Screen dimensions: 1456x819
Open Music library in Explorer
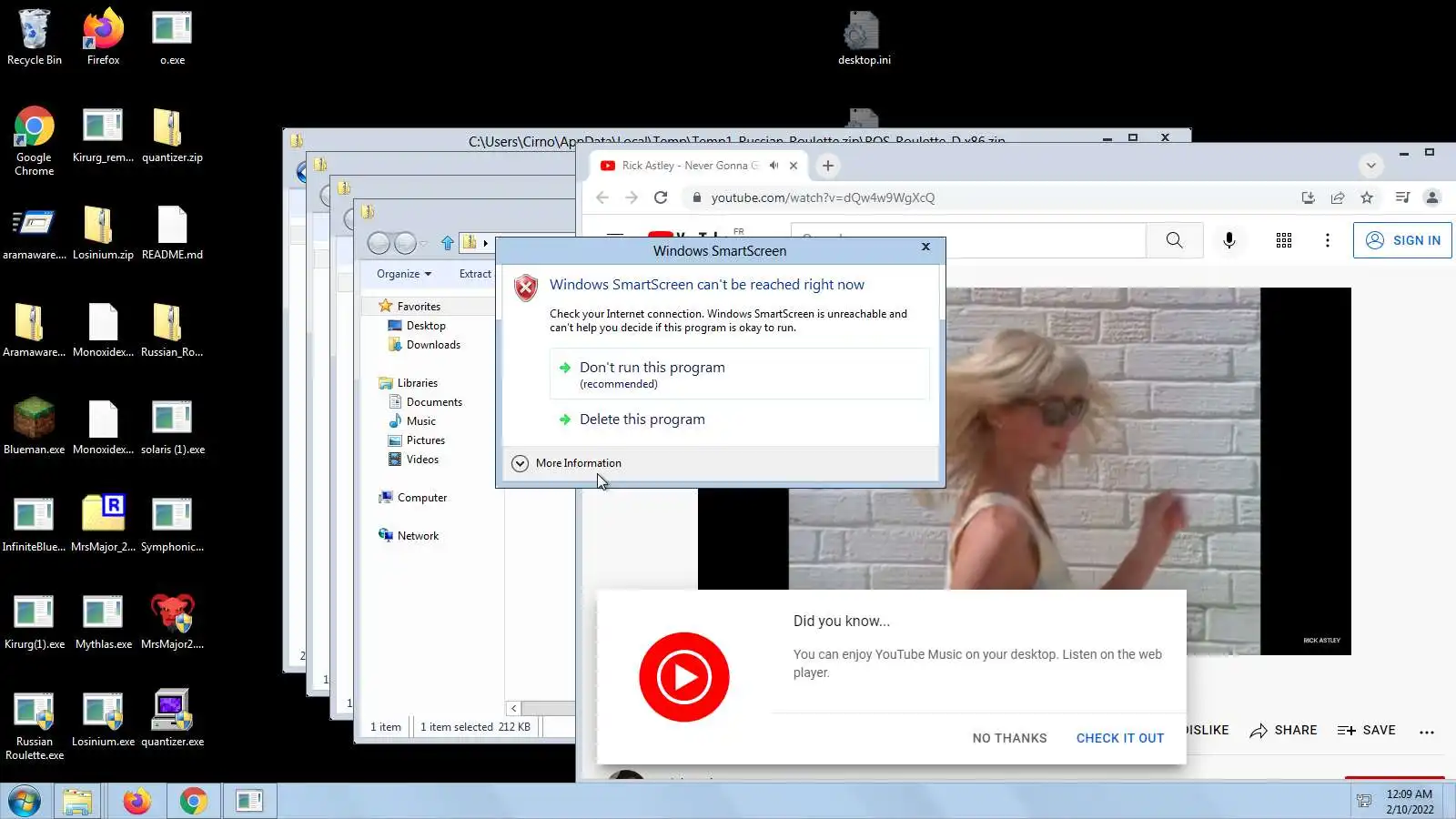(x=420, y=421)
